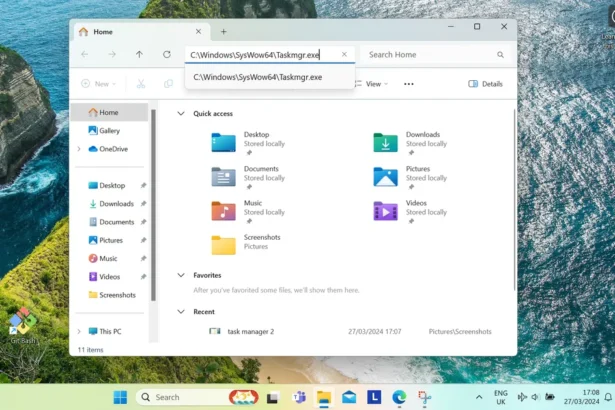Open the volume control in tray
615x410 pixels.
point(535,397)
